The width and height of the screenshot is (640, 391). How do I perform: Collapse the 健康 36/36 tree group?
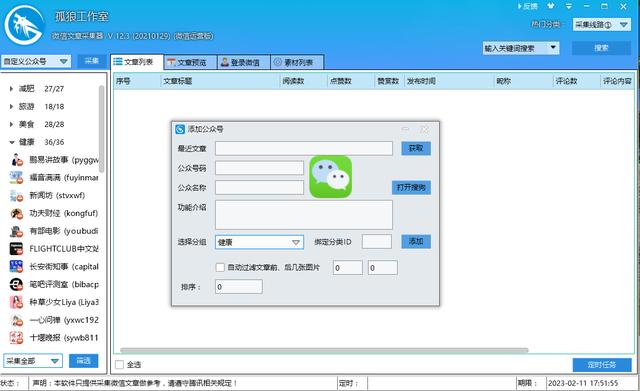coord(11,142)
